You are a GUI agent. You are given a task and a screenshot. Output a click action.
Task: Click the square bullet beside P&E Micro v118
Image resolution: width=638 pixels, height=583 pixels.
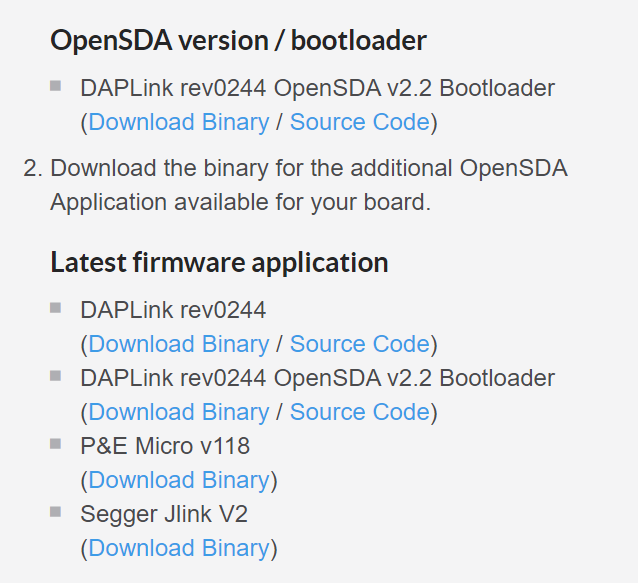click(55, 443)
